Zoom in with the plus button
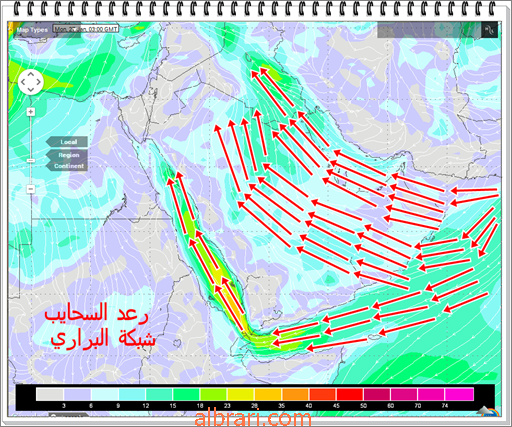Image resolution: width=512 pixels, height=427 pixels. tap(31, 112)
